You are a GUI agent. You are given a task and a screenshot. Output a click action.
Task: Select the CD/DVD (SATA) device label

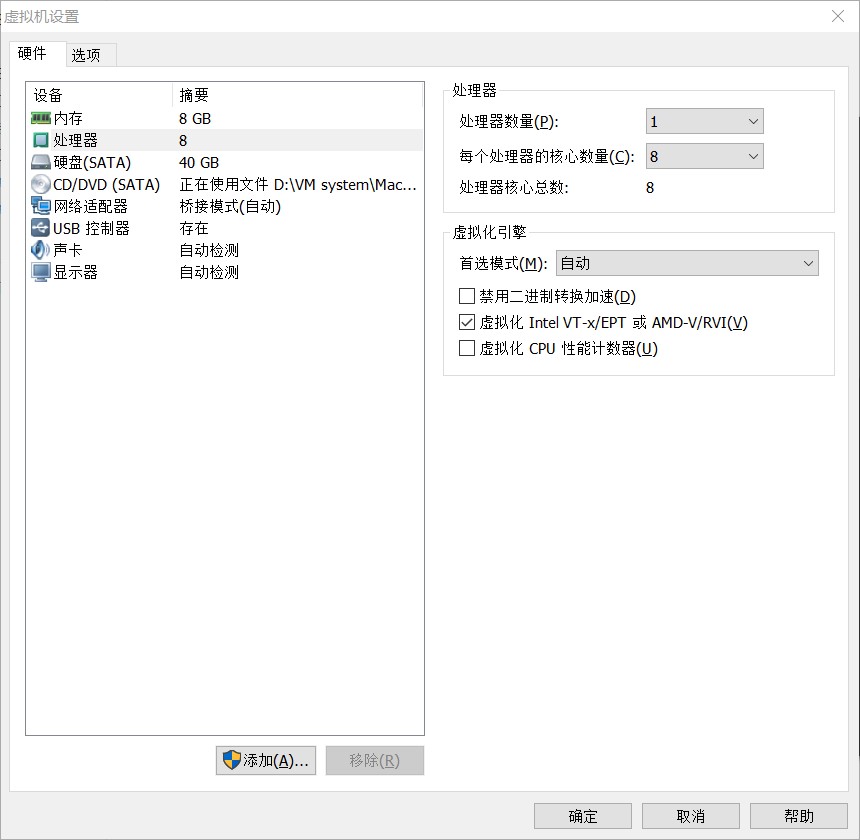tap(106, 184)
